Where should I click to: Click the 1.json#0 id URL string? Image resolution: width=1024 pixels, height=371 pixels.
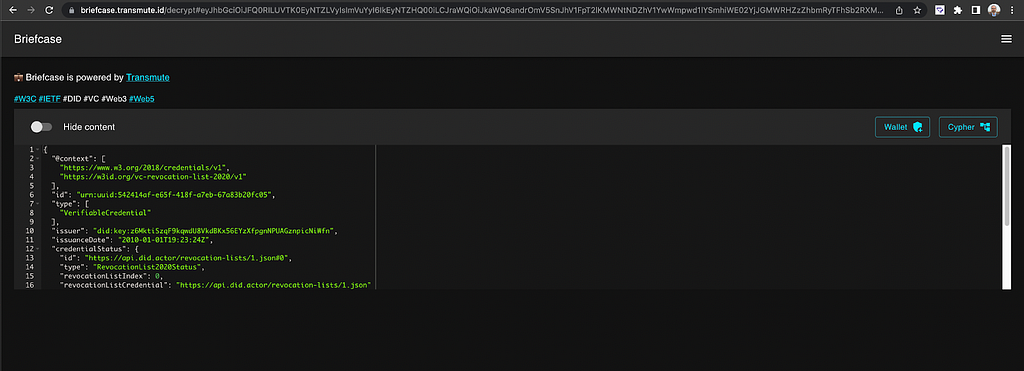[188, 258]
